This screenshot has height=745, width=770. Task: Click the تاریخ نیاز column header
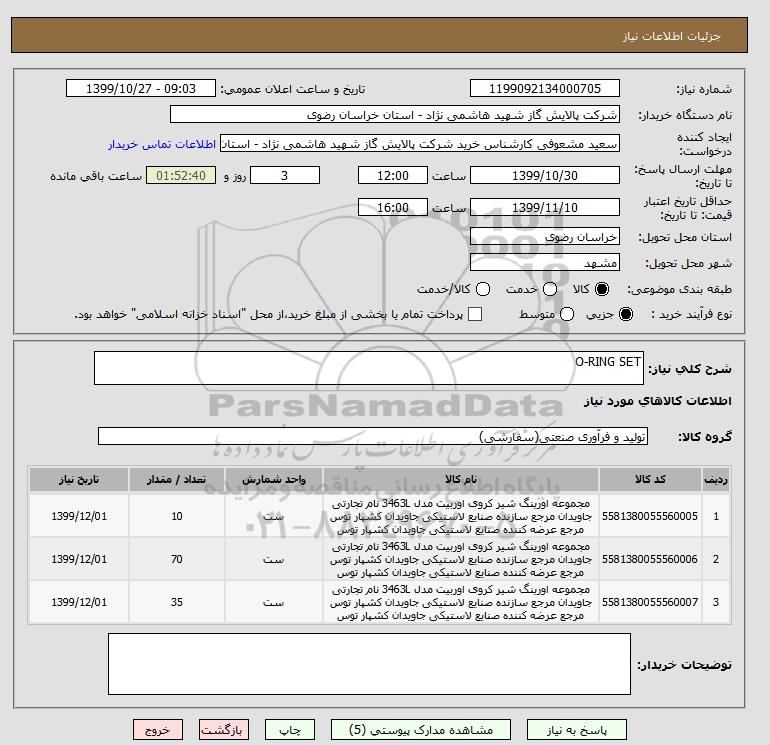(79, 479)
